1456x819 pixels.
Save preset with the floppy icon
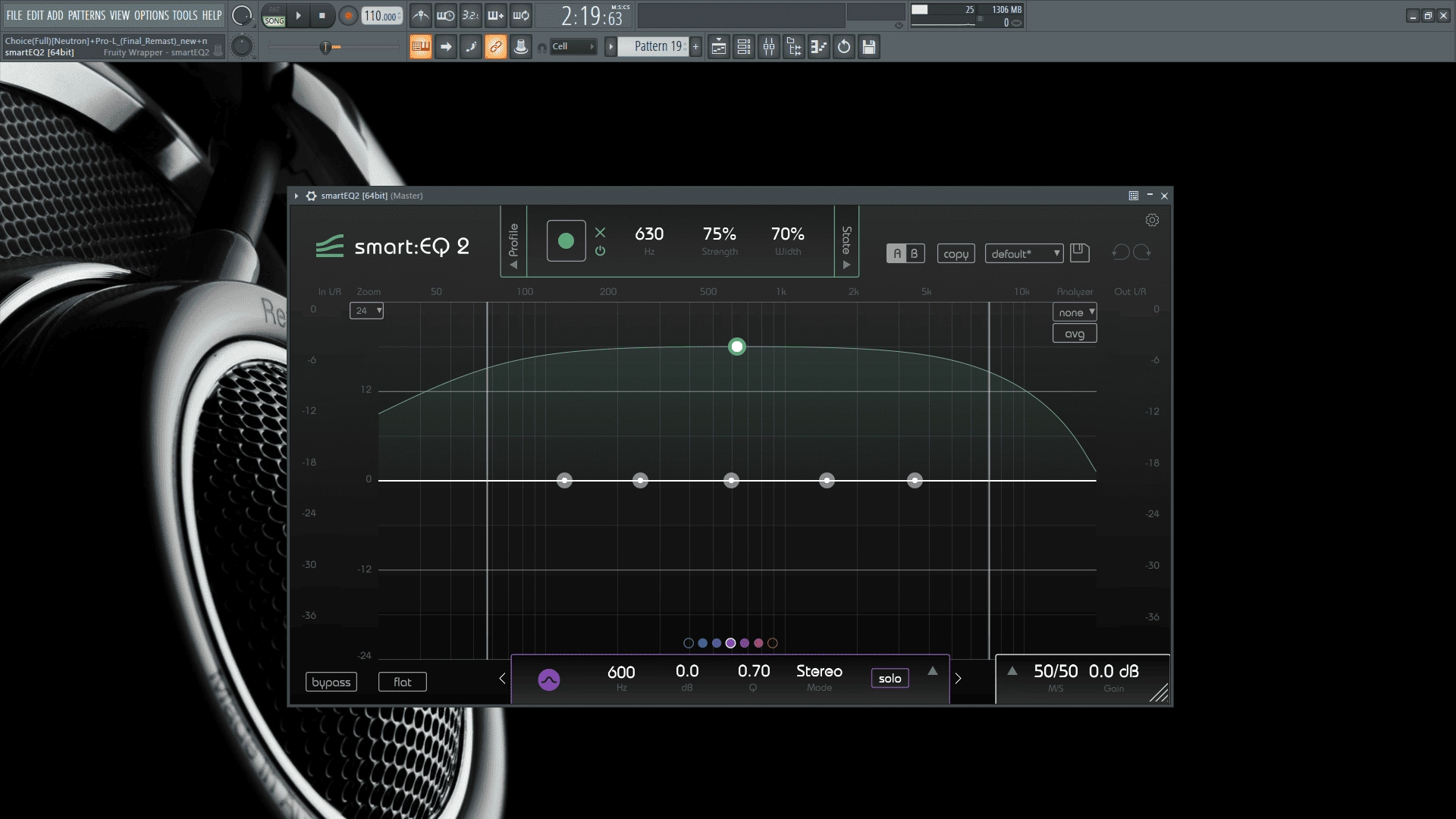click(x=1080, y=253)
